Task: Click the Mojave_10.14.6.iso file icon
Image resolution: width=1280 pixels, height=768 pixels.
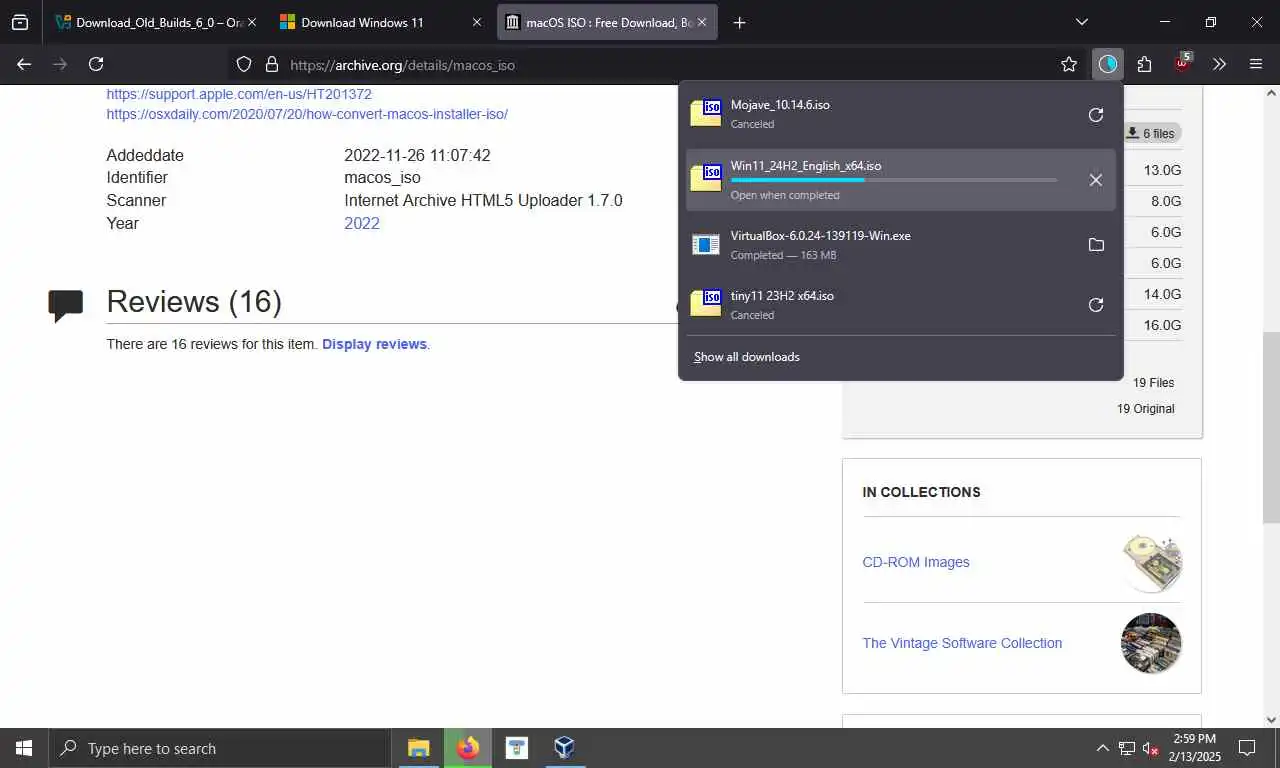Action: click(x=706, y=113)
